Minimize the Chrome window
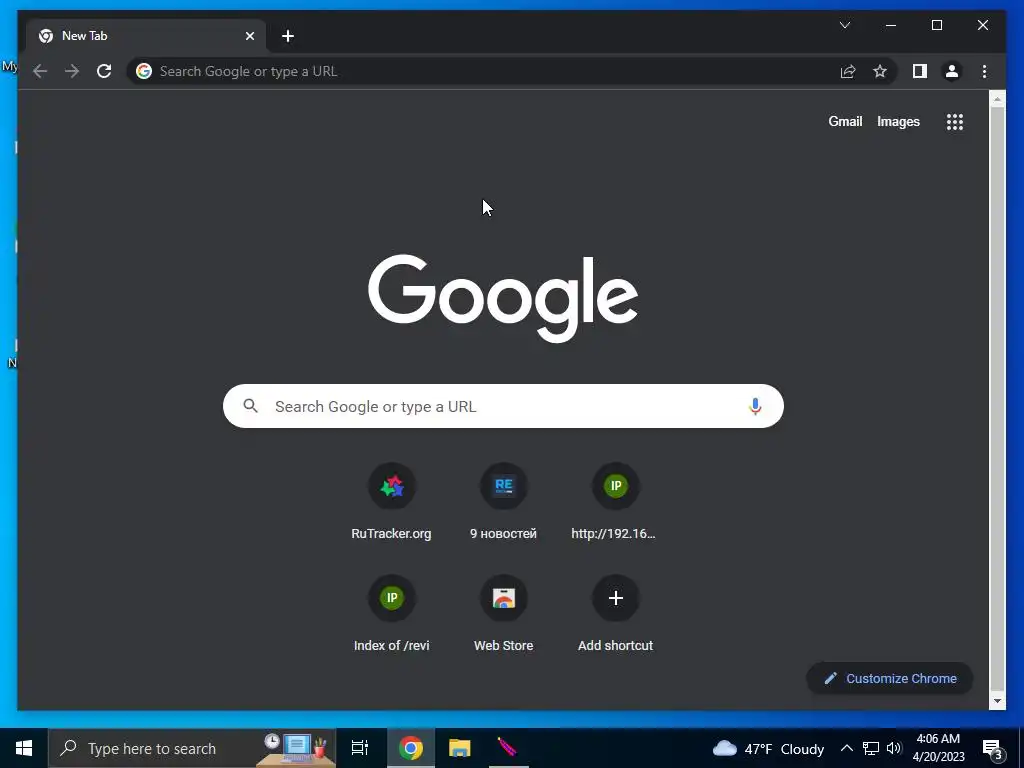Screen dimensions: 1024x768 point(891,25)
